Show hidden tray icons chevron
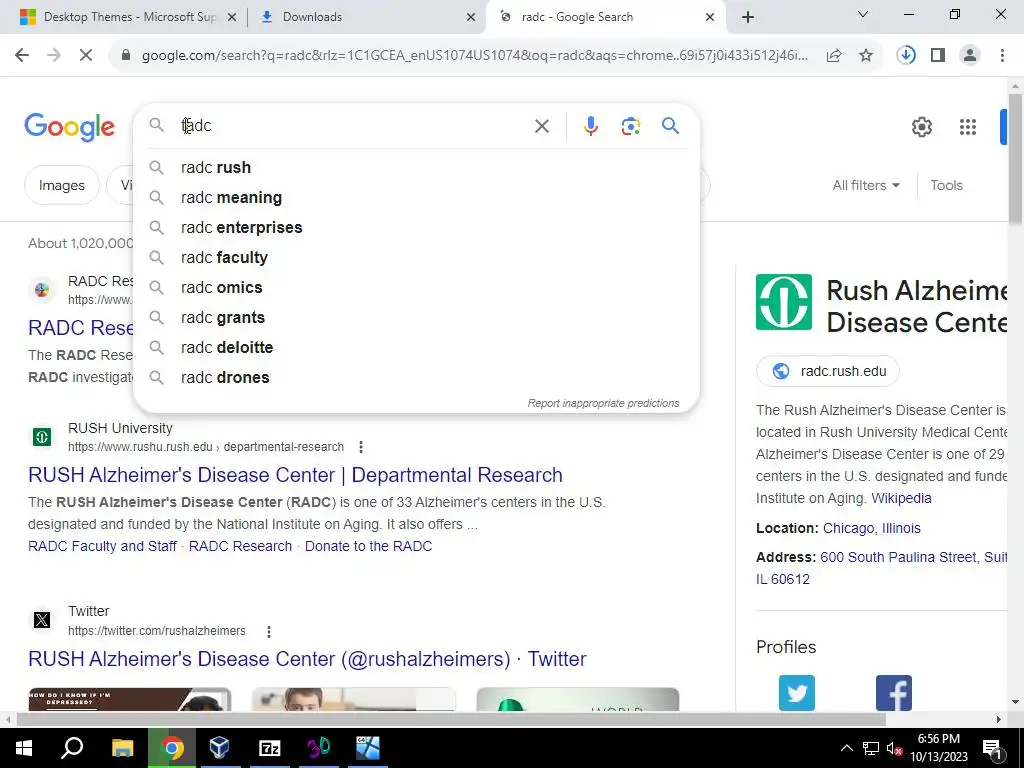The image size is (1024, 768). pos(846,748)
